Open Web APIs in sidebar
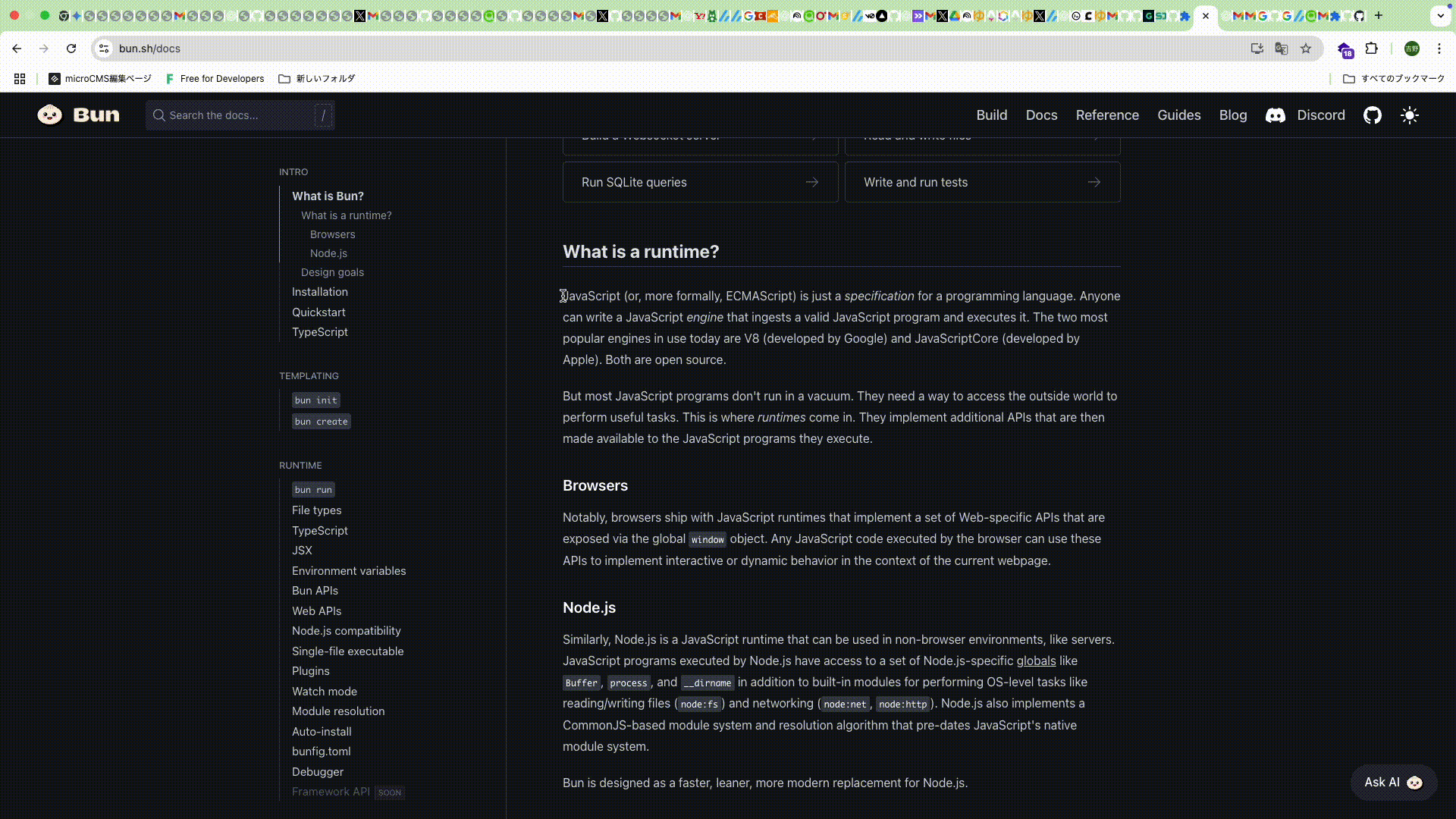Image resolution: width=1456 pixels, height=819 pixels. click(x=316, y=611)
